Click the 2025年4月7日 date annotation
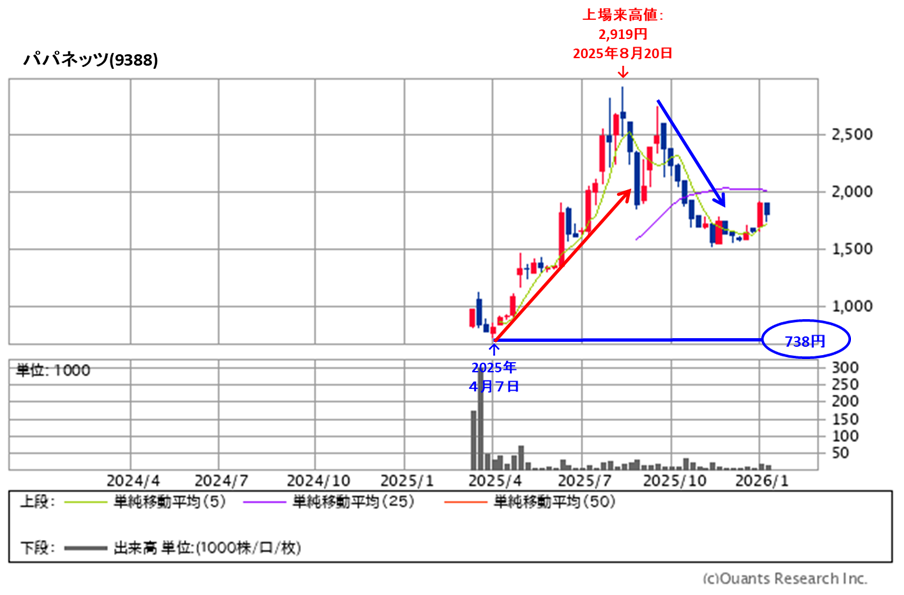Screen dimensions: 904x595 (494, 375)
